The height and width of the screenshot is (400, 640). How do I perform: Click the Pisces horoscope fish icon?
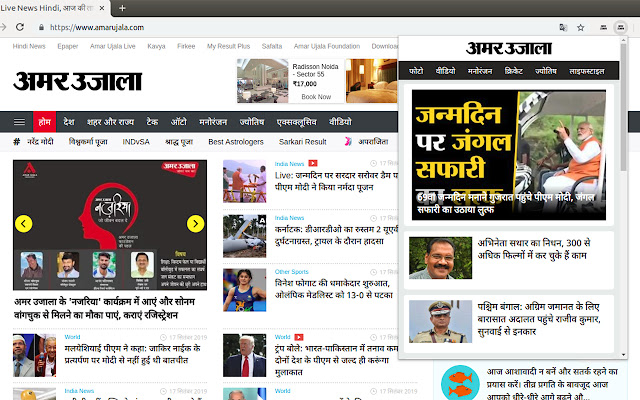(460, 383)
